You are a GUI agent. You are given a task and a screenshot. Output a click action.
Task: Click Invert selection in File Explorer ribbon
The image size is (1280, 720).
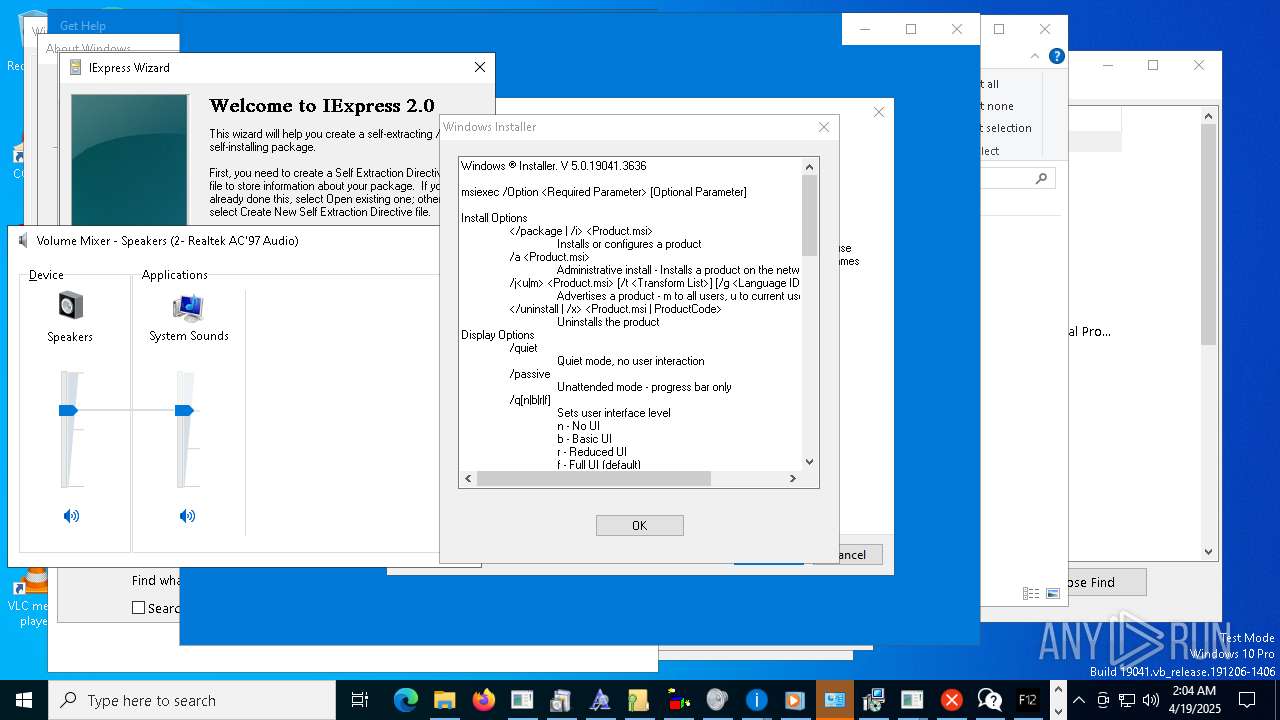tap(1006, 128)
